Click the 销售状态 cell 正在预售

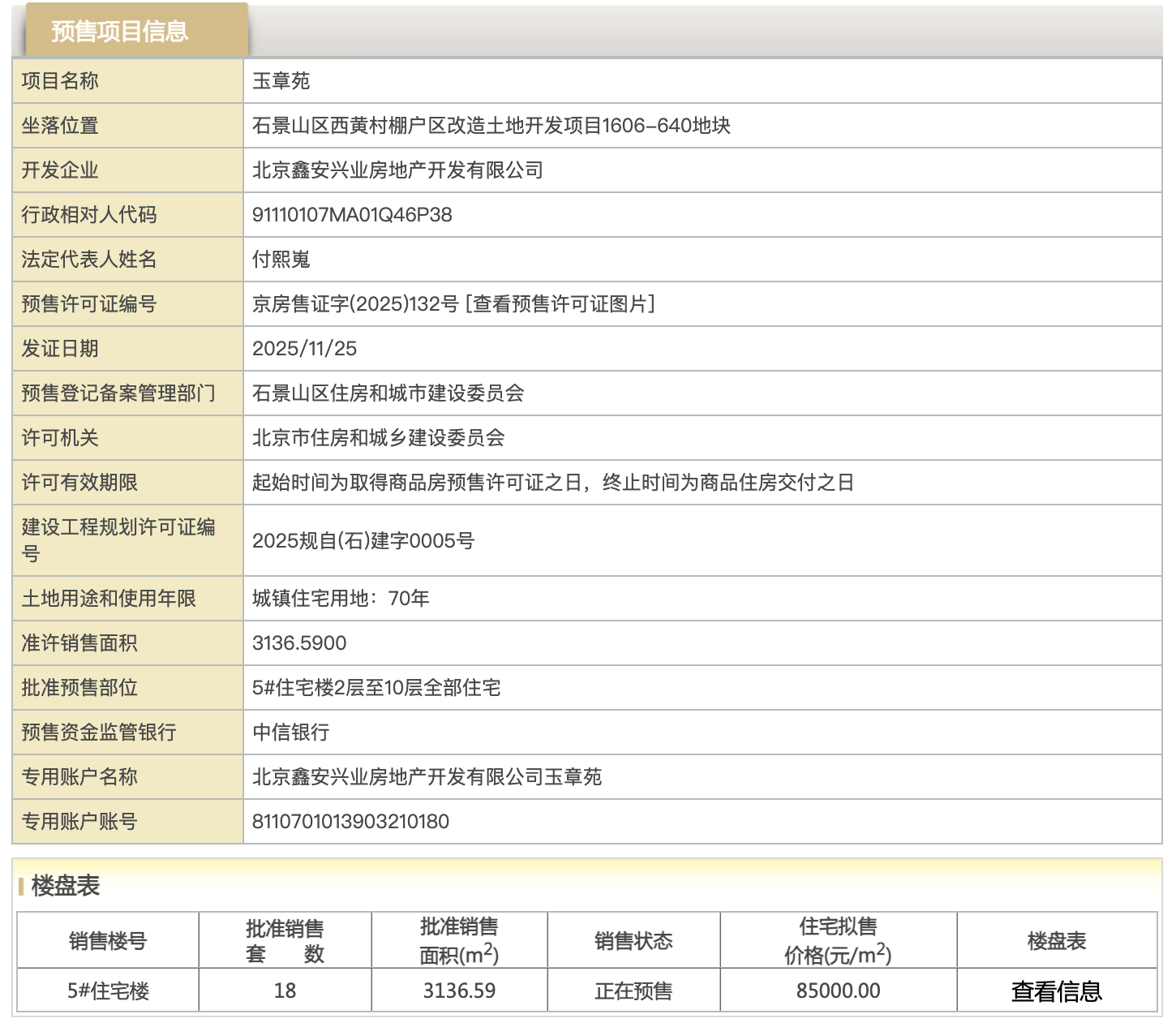[x=633, y=989]
